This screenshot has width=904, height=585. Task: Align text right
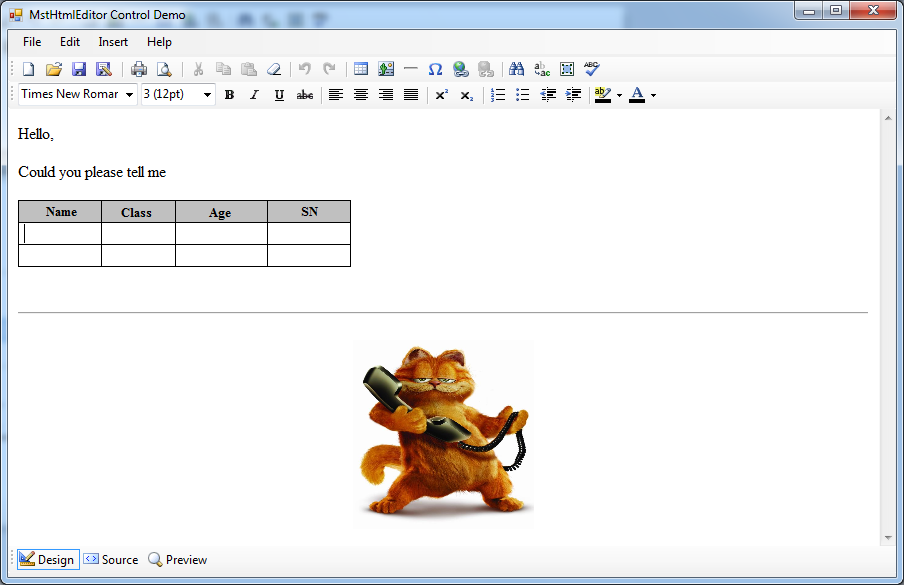pos(386,95)
